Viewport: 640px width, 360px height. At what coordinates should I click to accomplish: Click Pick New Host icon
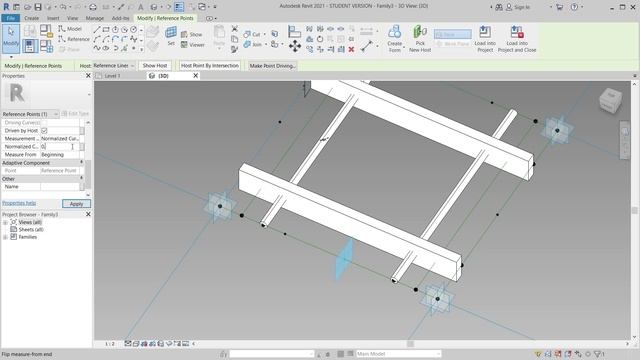coord(420,38)
